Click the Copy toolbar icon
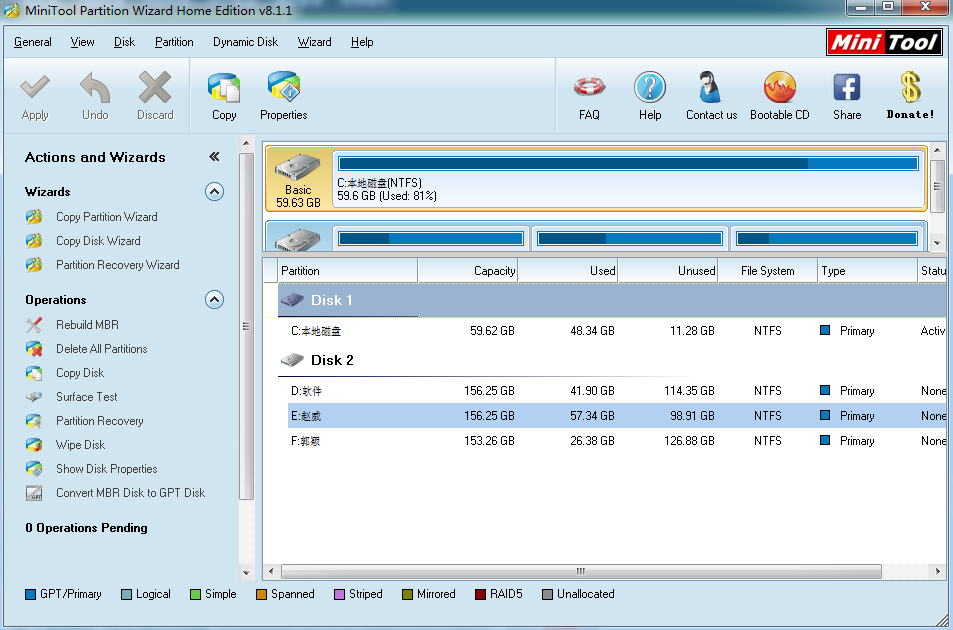This screenshot has width=953, height=630. coord(224,87)
